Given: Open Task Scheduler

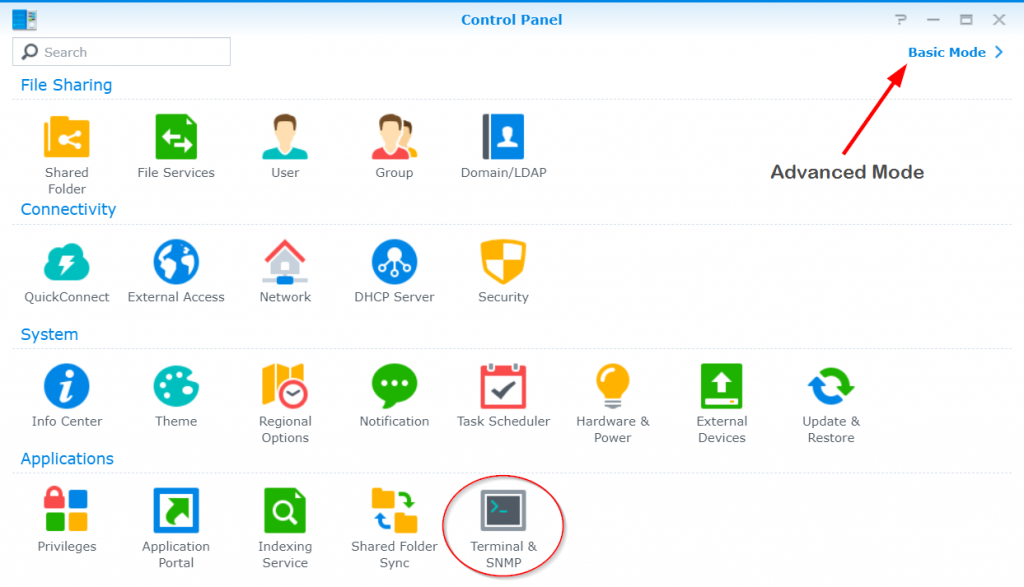Looking at the screenshot, I should pos(503,387).
